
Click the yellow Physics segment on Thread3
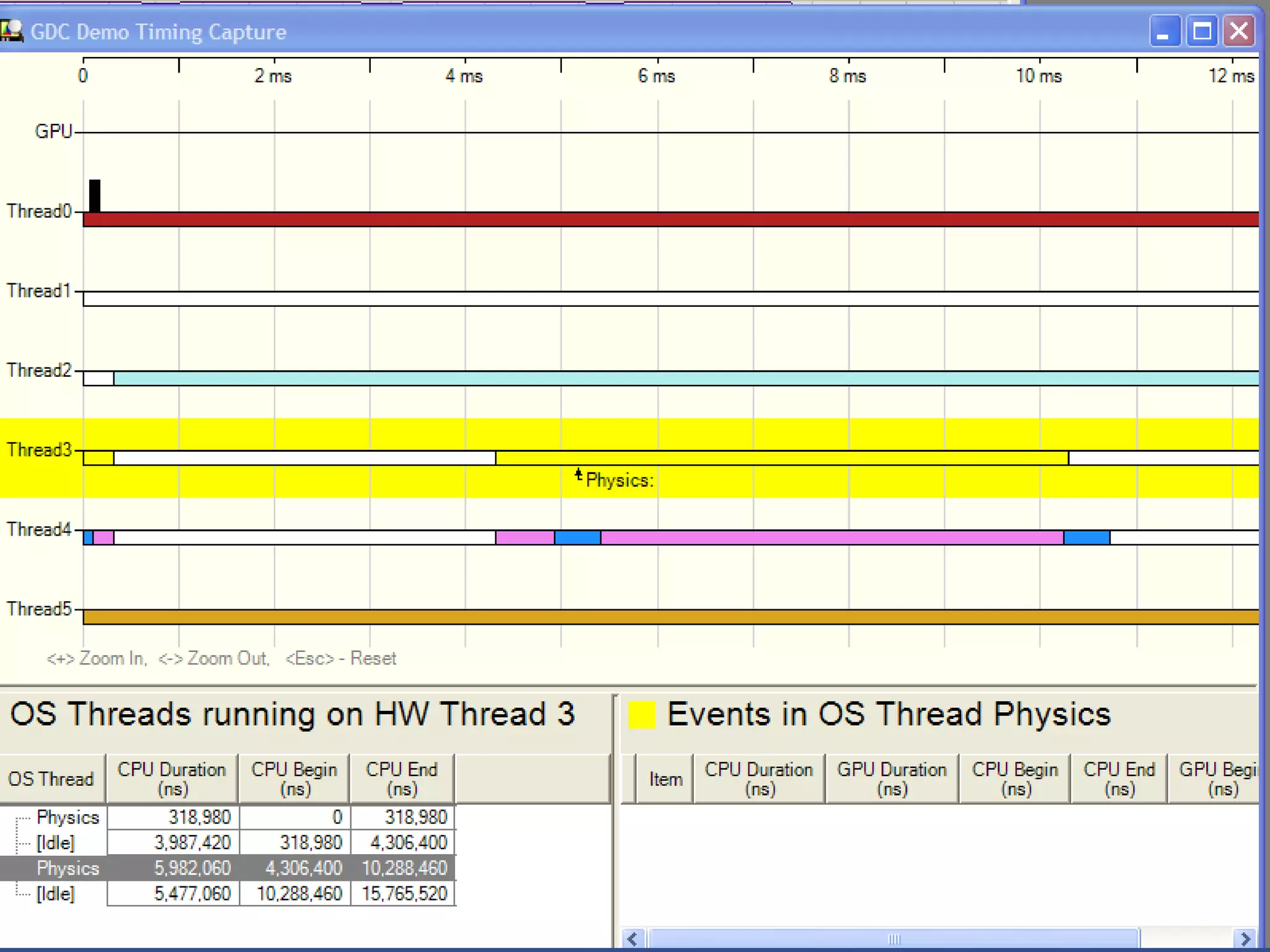[781, 459]
